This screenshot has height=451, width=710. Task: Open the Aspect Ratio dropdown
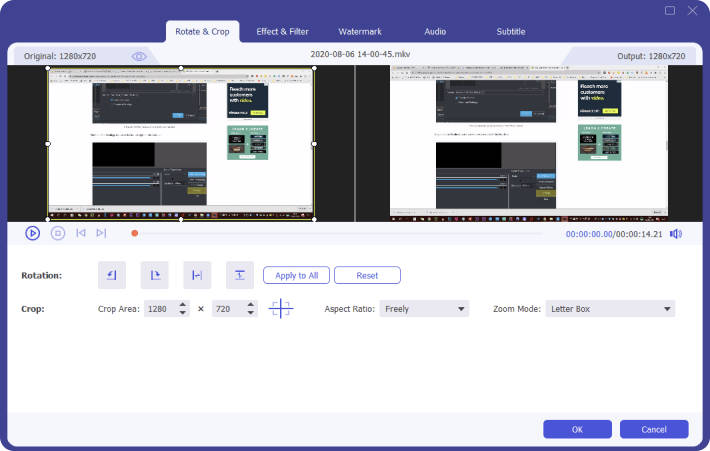pos(424,309)
